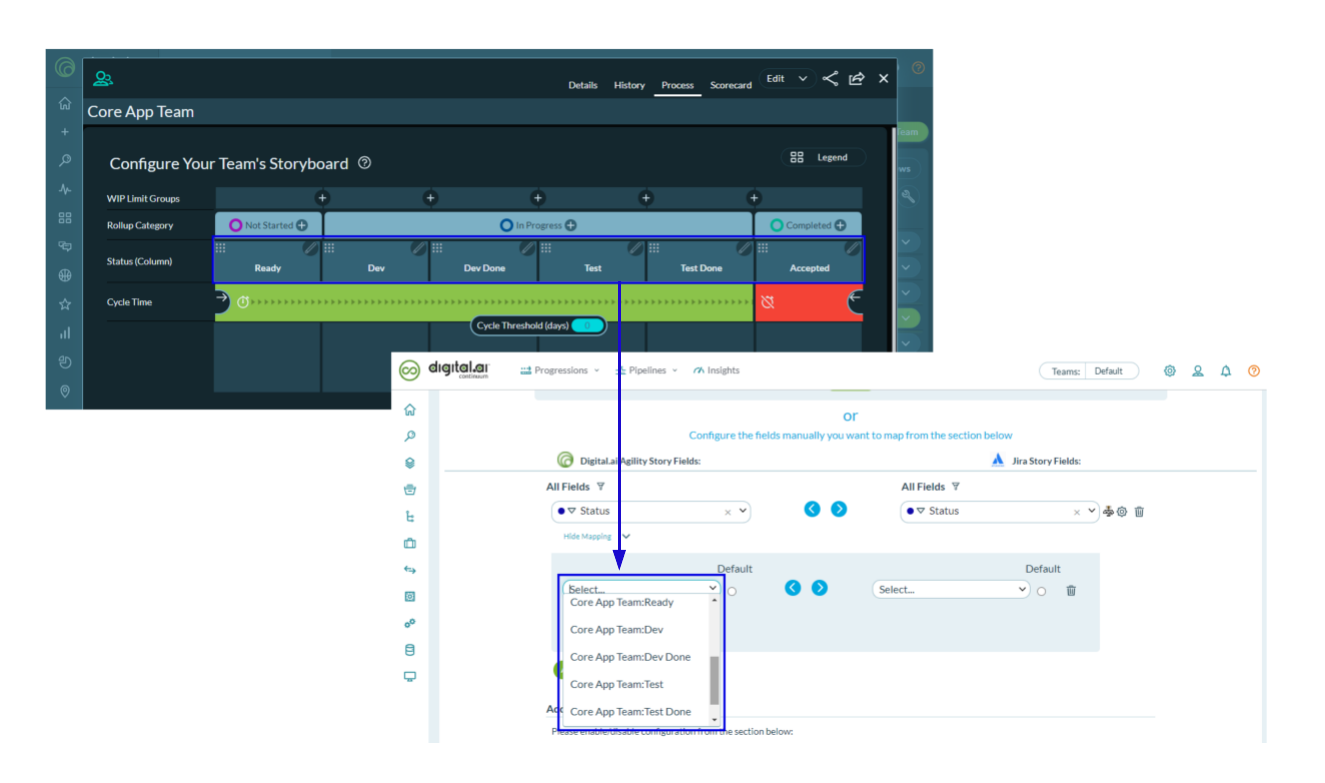The width and height of the screenshot is (1325, 783).
Task: Expand the Pipelines menu
Action: click(x=646, y=370)
